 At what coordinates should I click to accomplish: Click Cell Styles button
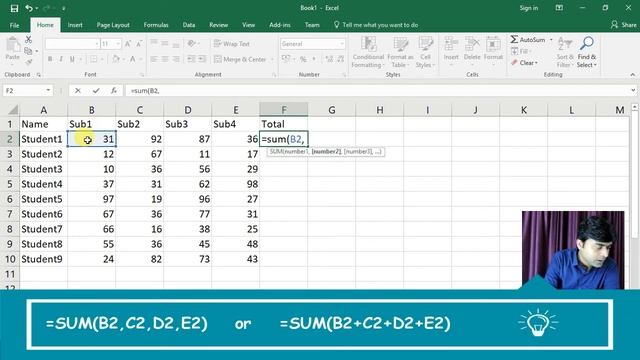click(x=425, y=52)
